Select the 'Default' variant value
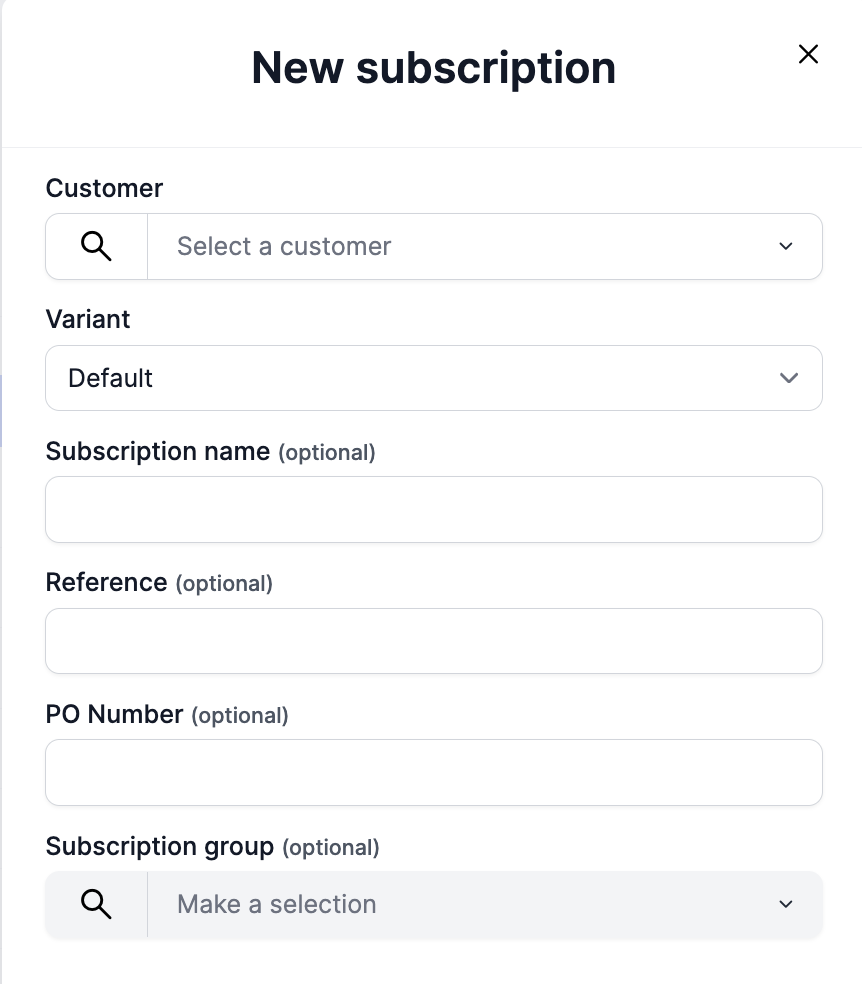Screen dimensions: 862x984 pyautogui.click(x=111, y=378)
